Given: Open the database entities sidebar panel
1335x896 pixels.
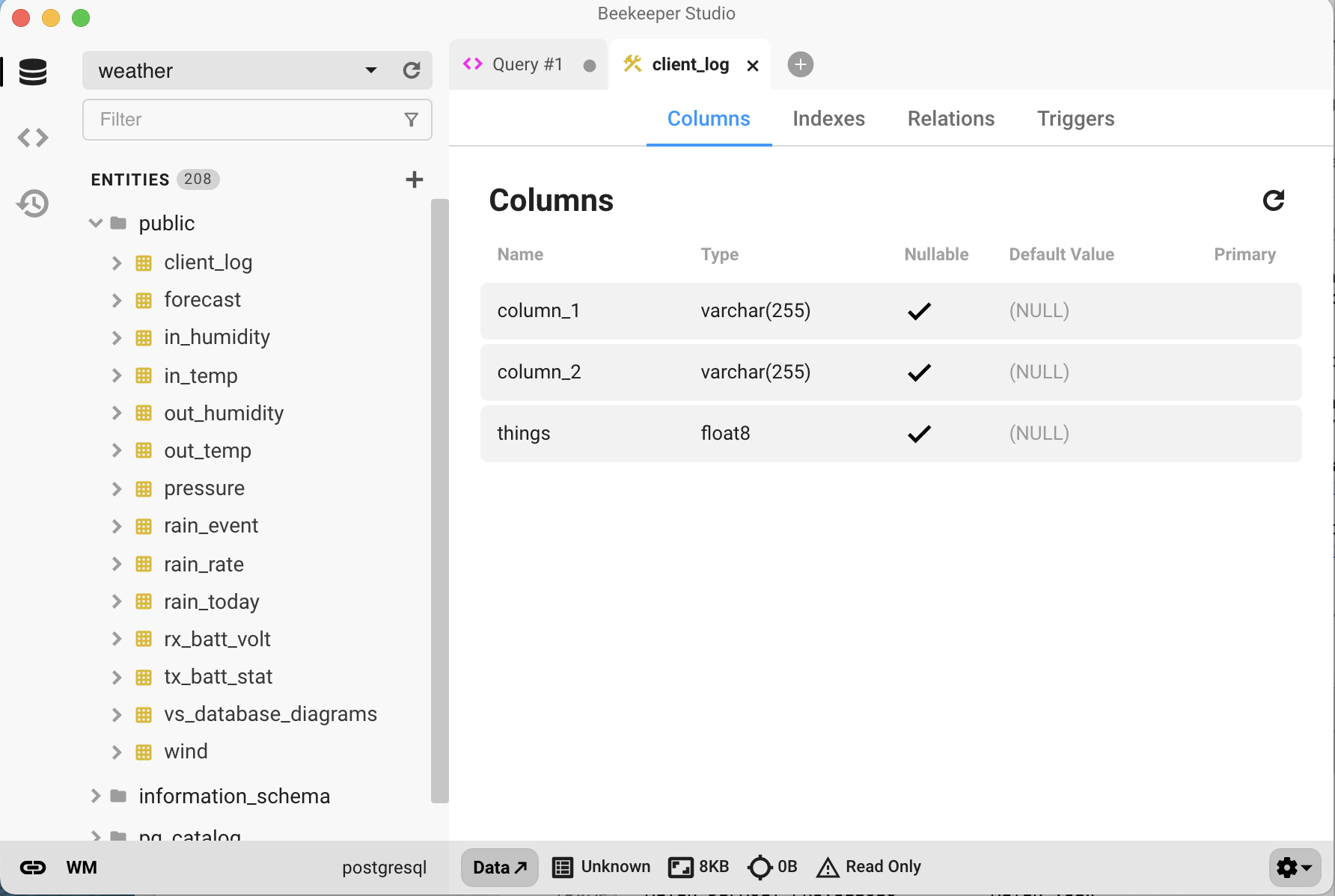Looking at the screenshot, I should 33,72.
